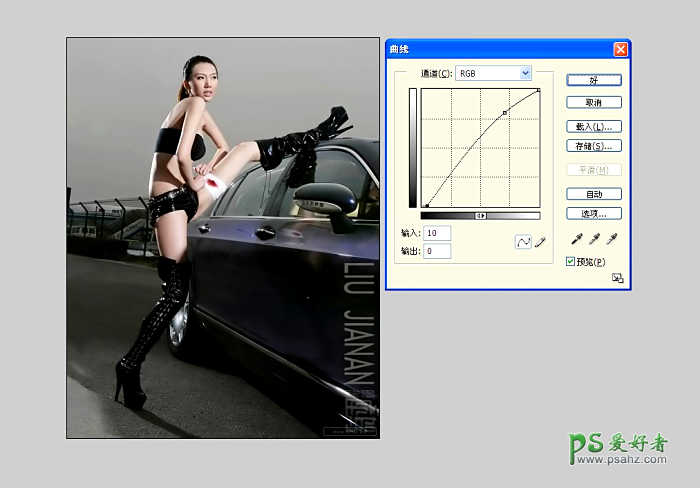Uncheck the 预览 preview checkbox
This screenshot has height=488, width=700.
(571, 261)
